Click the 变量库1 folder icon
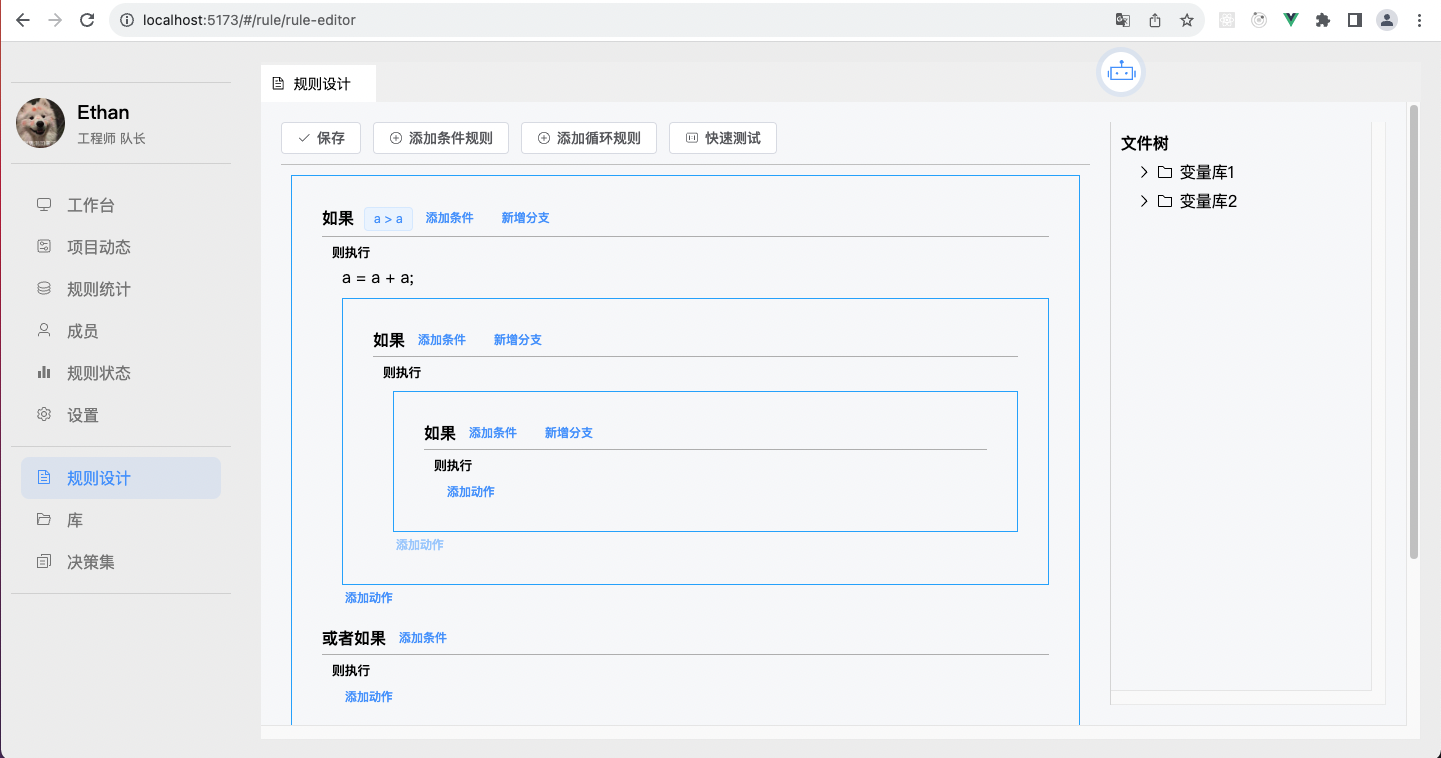The image size is (1441, 758). pos(1164,172)
